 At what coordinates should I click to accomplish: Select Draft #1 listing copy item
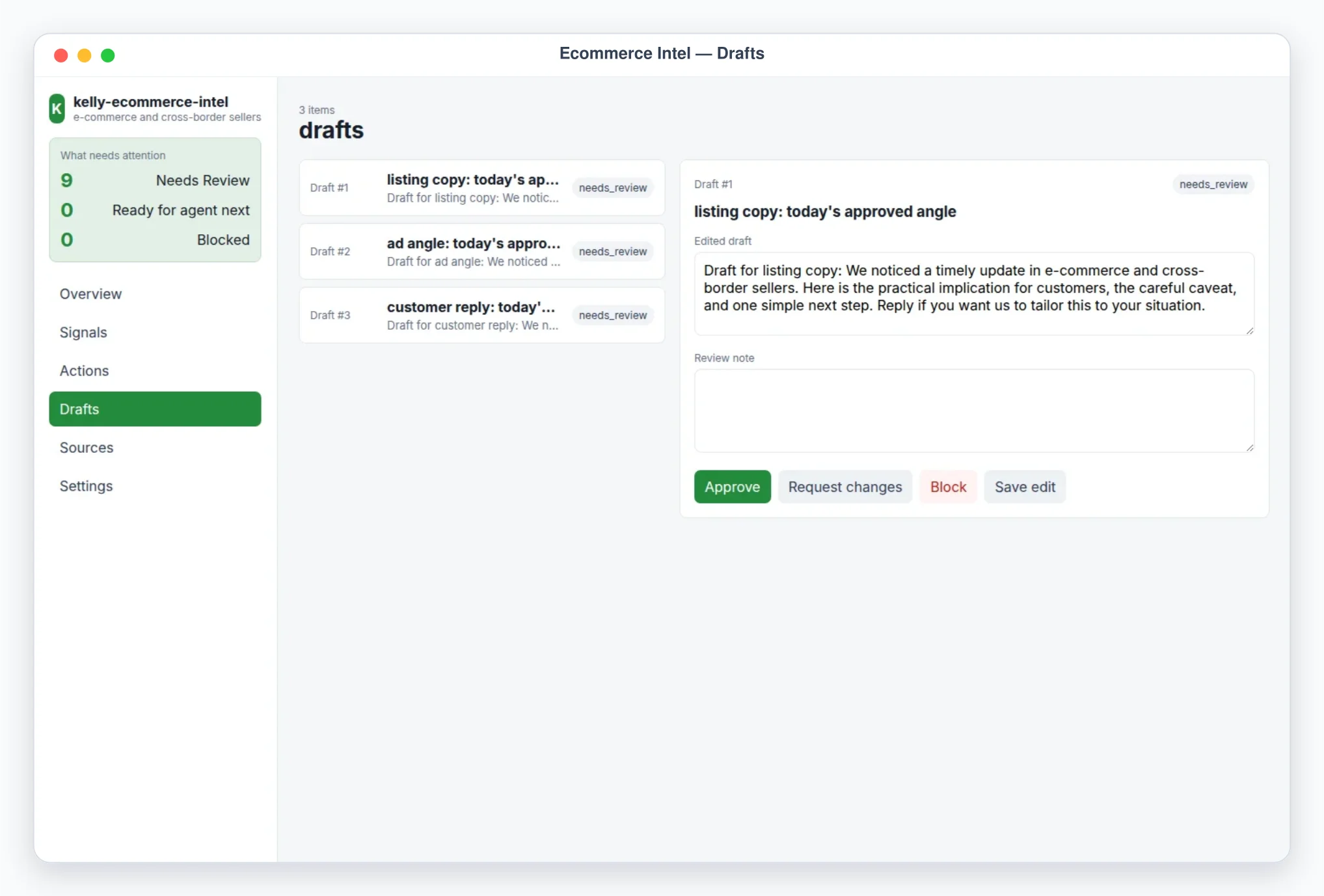pos(482,188)
